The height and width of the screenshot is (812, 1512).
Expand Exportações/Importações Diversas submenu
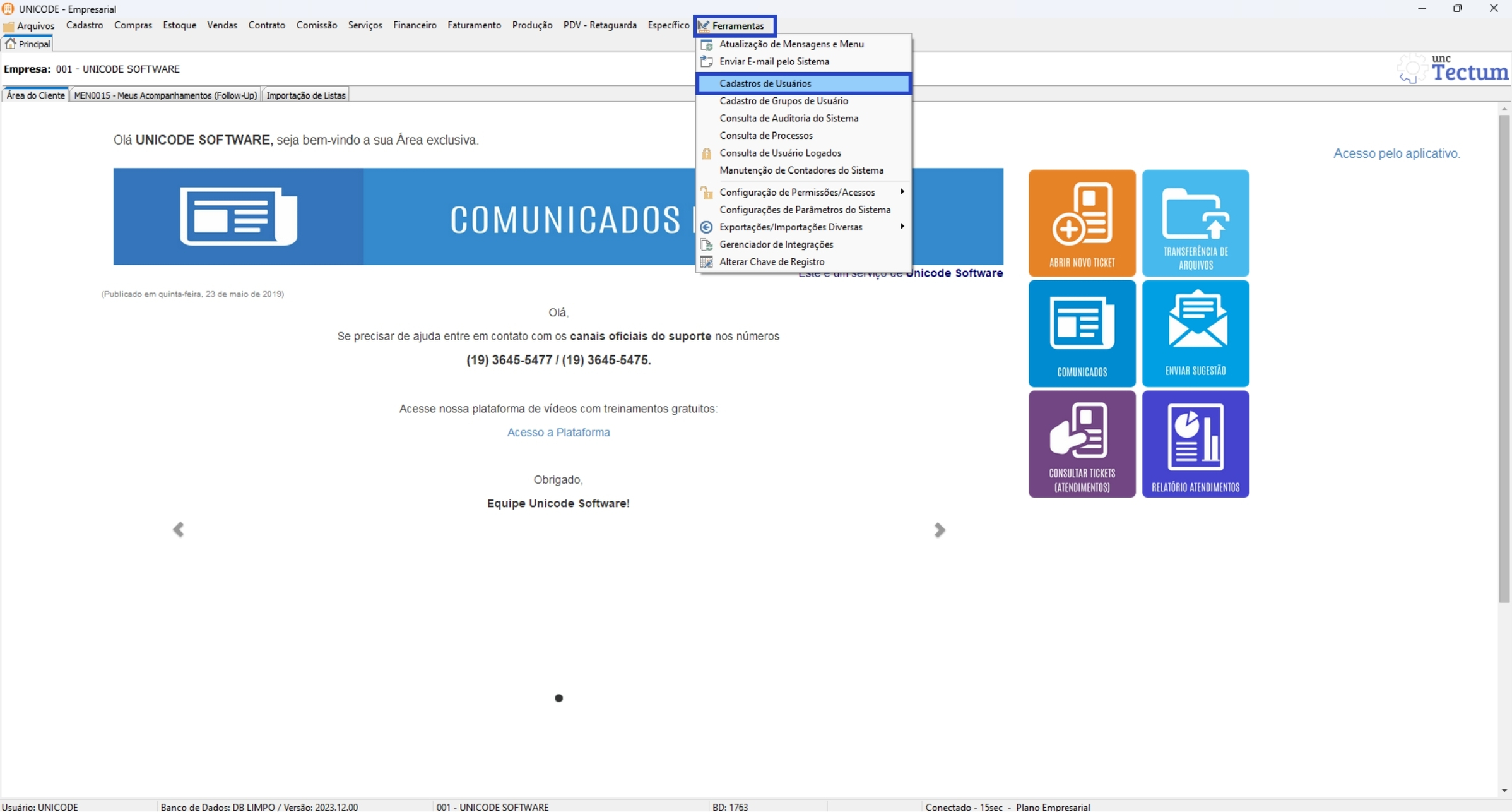click(791, 227)
